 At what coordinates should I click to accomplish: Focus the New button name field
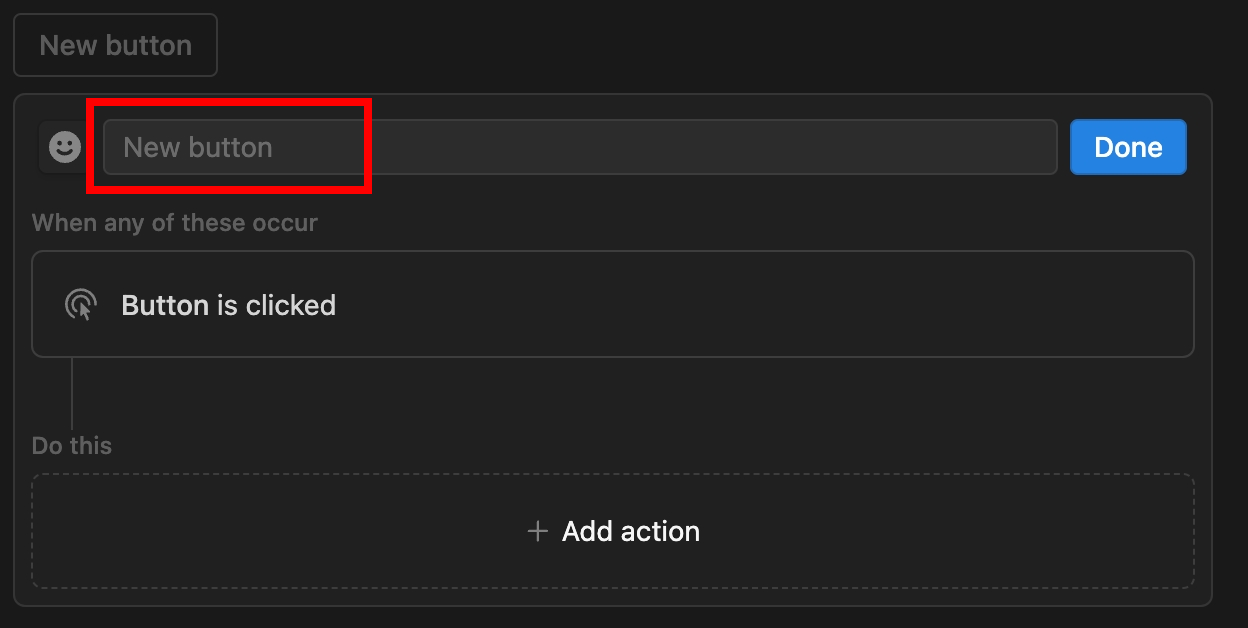point(580,147)
